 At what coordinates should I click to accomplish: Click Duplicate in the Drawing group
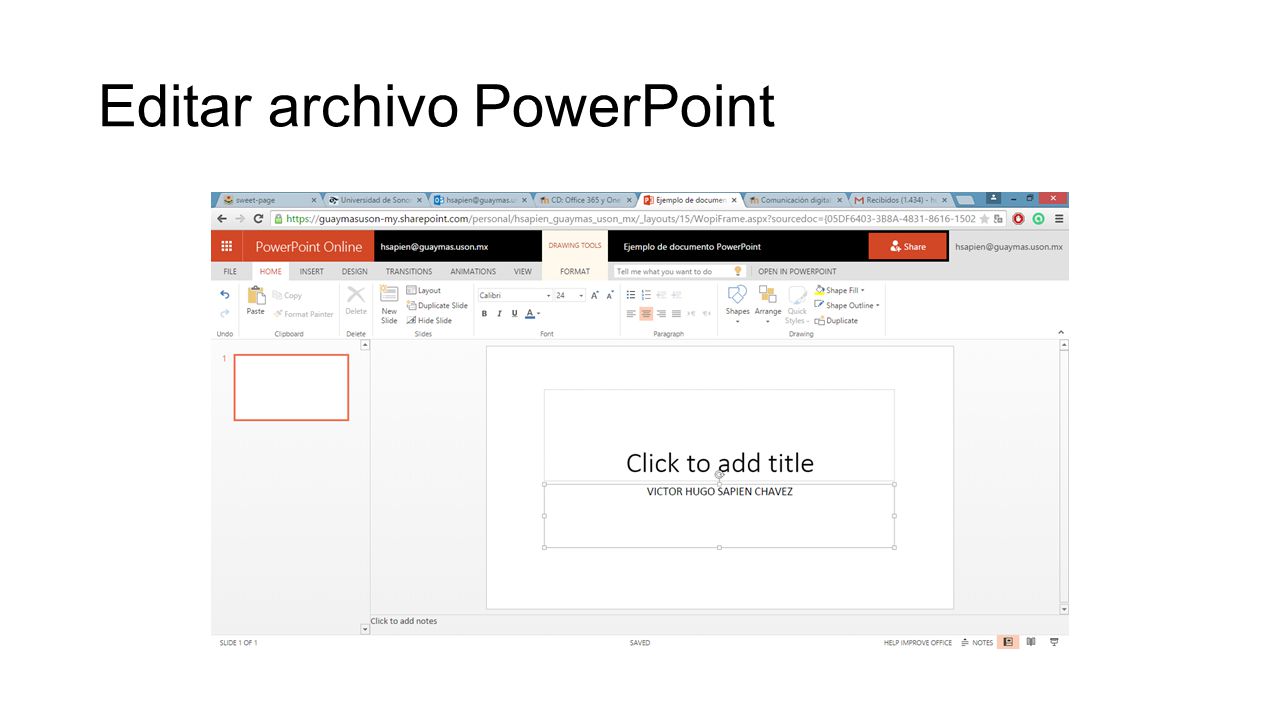(x=836, y=320)
